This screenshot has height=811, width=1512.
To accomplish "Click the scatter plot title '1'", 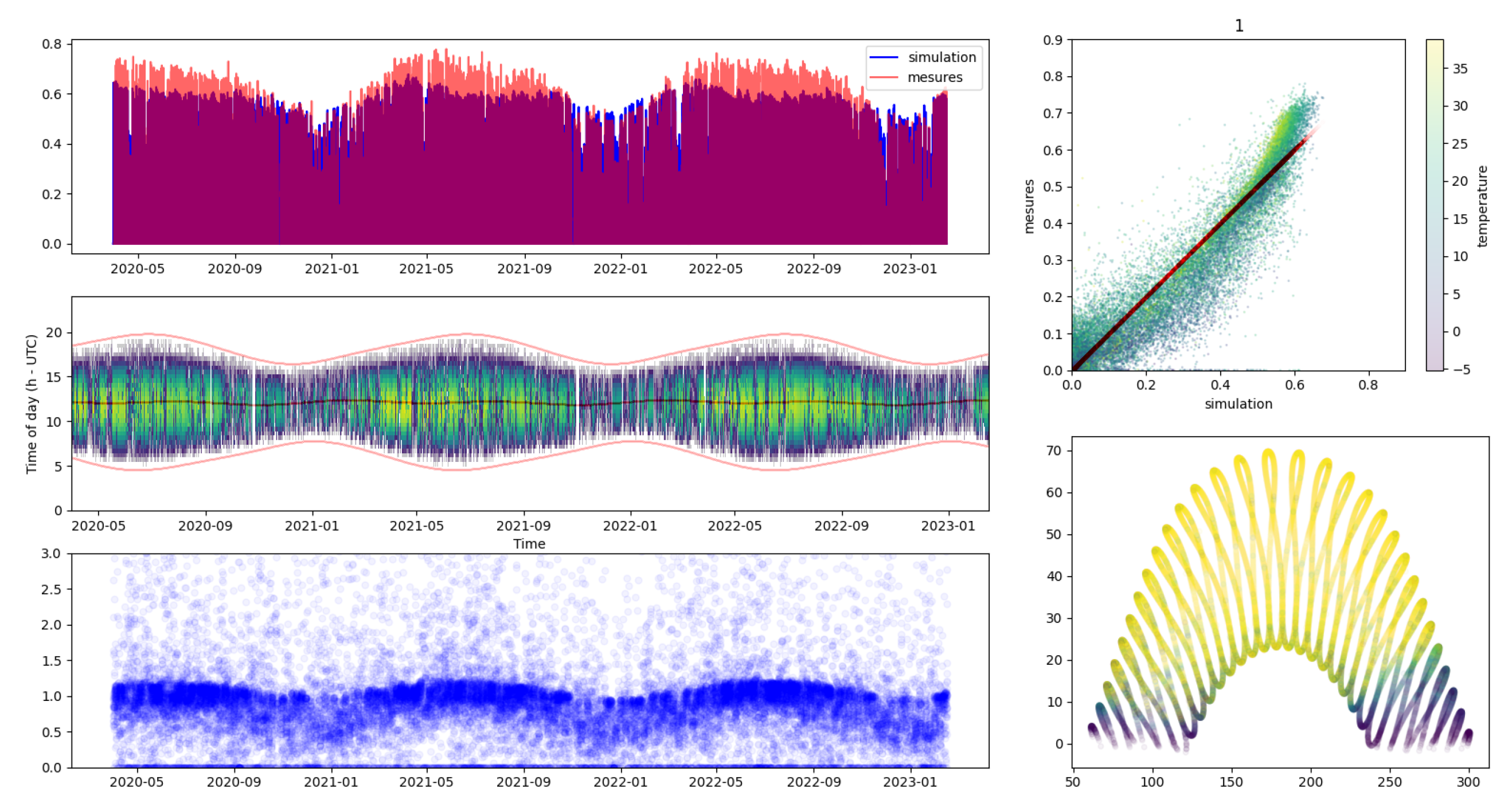I will point(1238,26).
